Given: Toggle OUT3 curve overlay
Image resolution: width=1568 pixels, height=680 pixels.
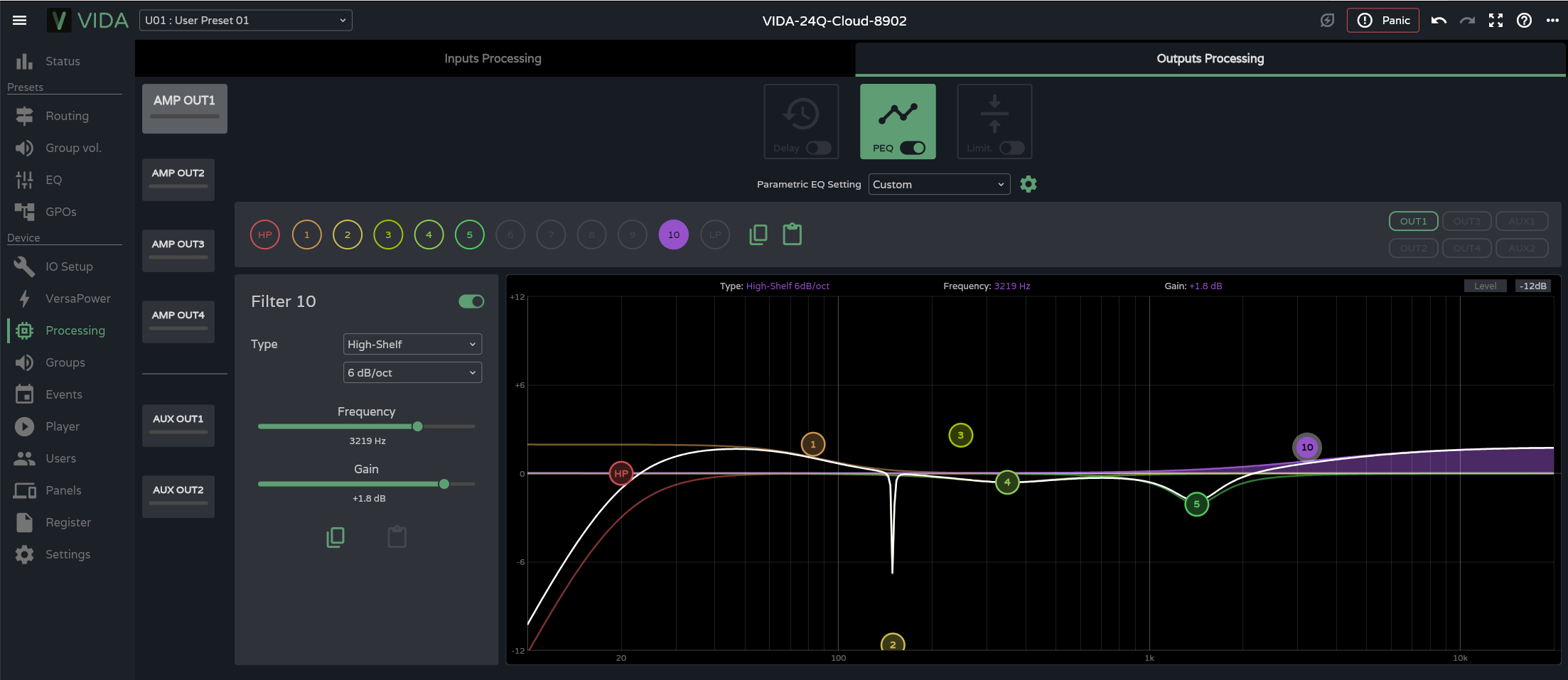Looking at the screenshot, I should (x=1466, y=221).
